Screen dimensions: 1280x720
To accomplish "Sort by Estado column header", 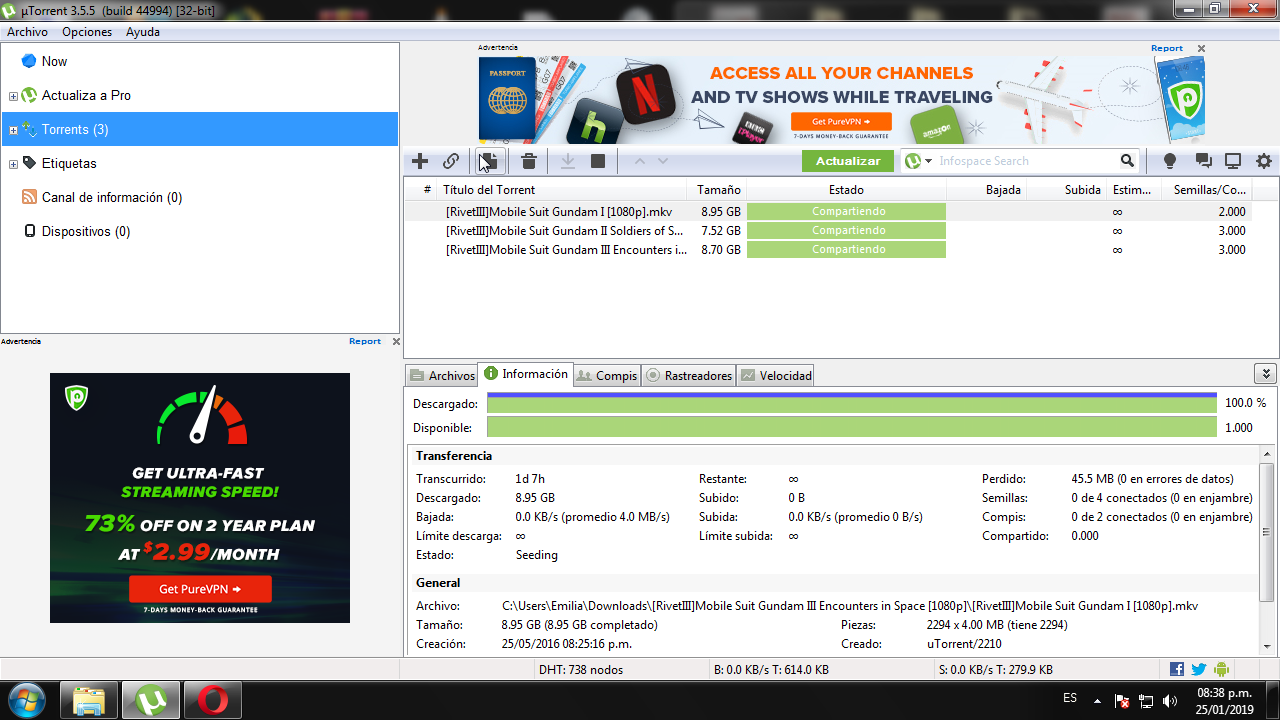I will (846, 189).
